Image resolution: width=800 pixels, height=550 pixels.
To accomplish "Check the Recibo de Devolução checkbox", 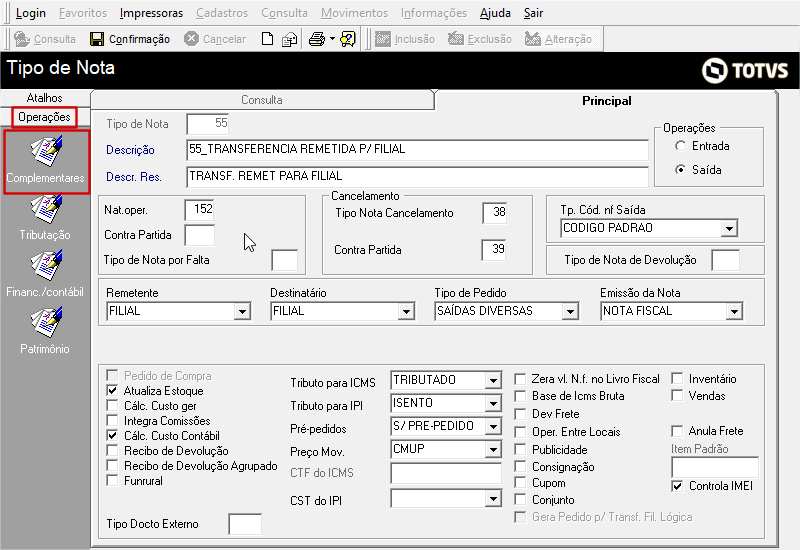I will [112, 451].
